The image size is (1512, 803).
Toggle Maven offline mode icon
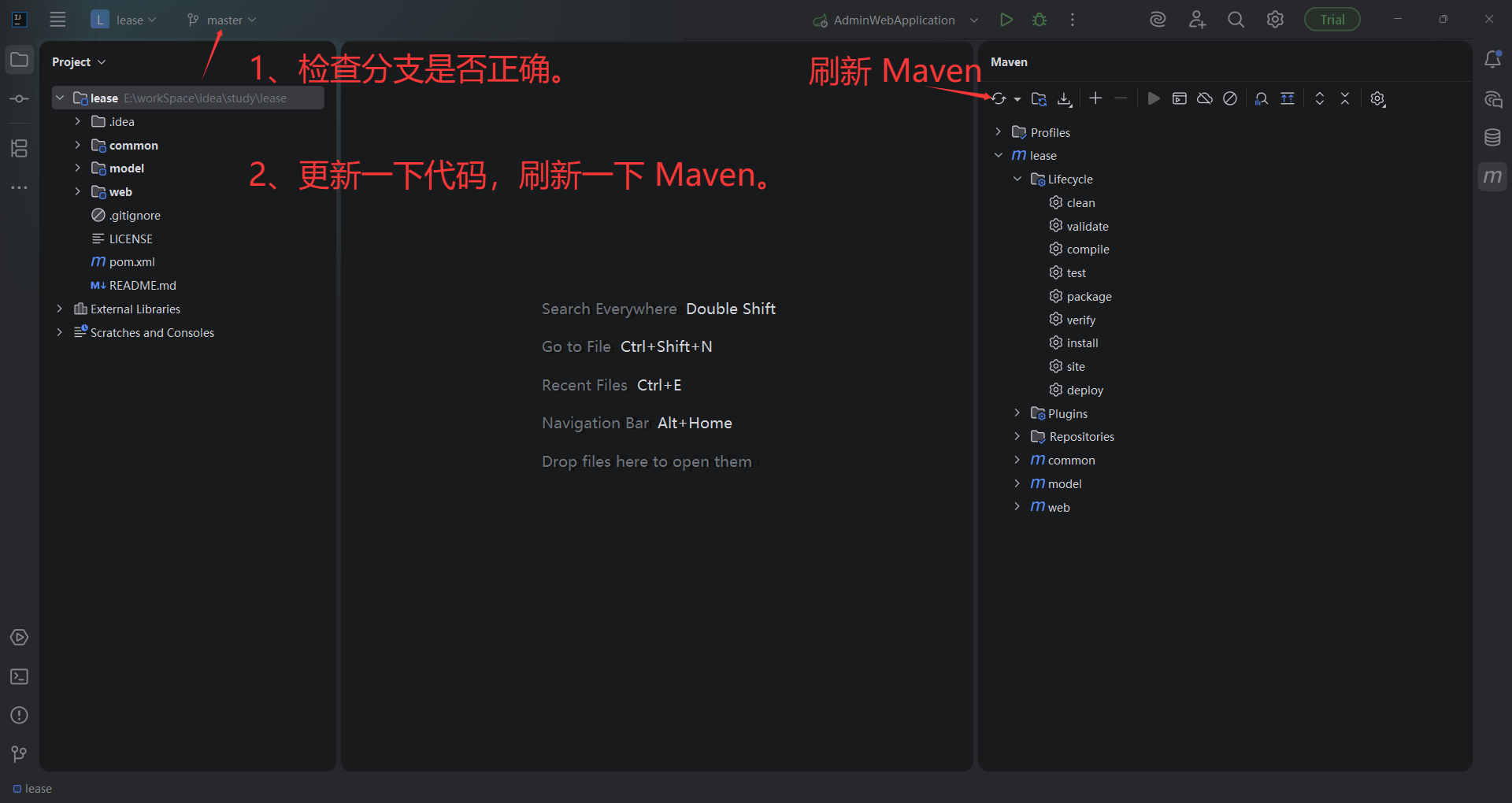tap(1205, 98)
